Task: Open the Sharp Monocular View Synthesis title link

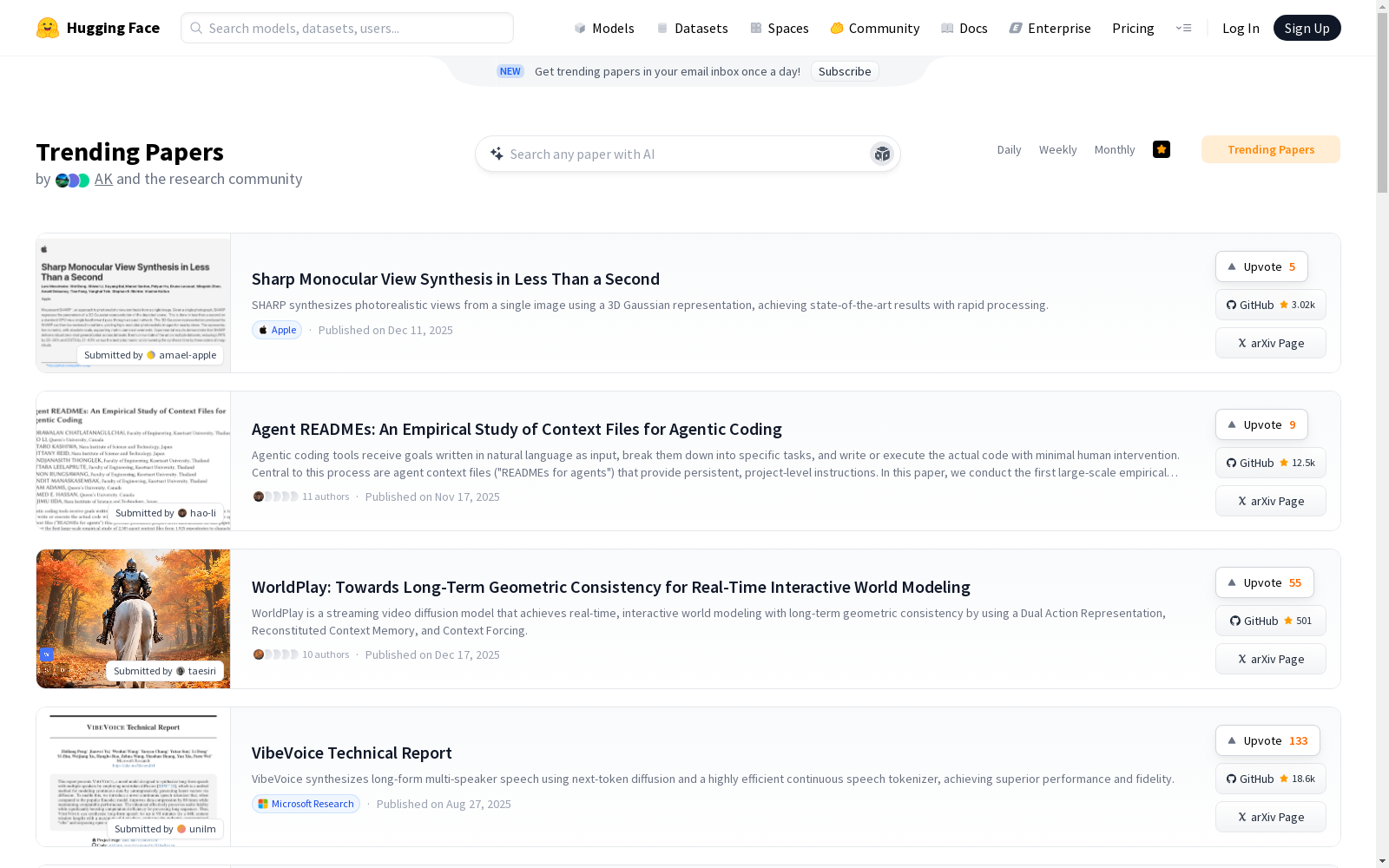Action: point(456,279)
